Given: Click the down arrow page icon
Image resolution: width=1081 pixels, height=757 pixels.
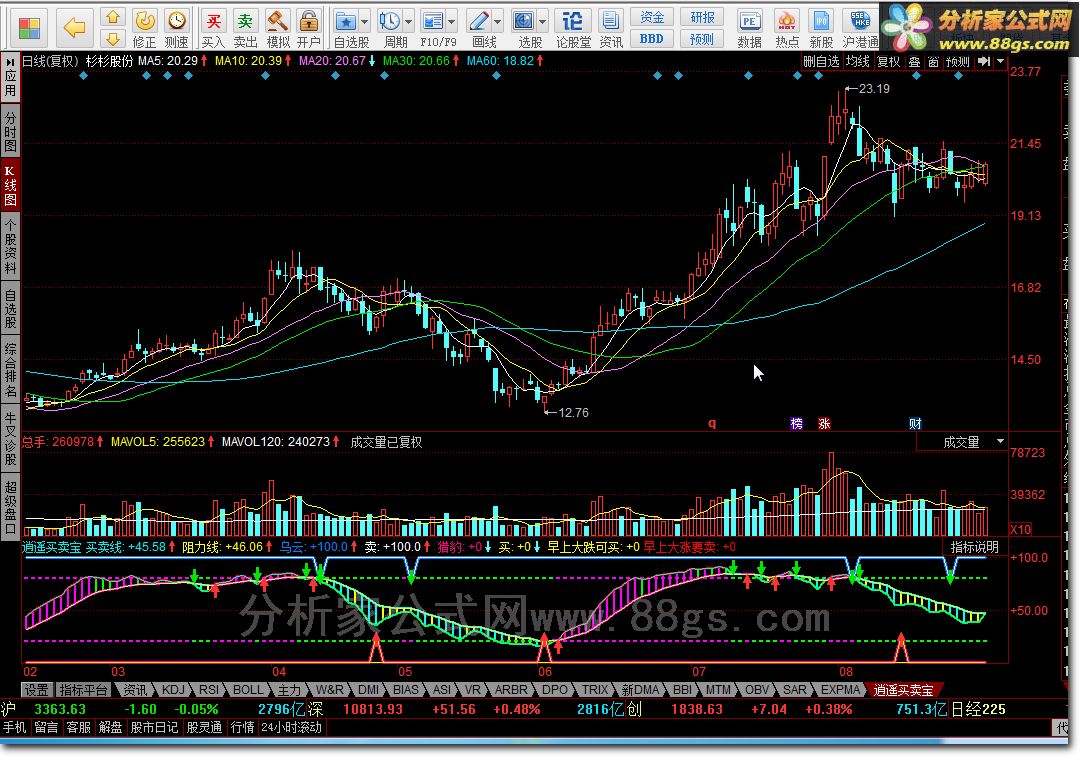Looking at the screenshot, I should [x=113, y=39].
